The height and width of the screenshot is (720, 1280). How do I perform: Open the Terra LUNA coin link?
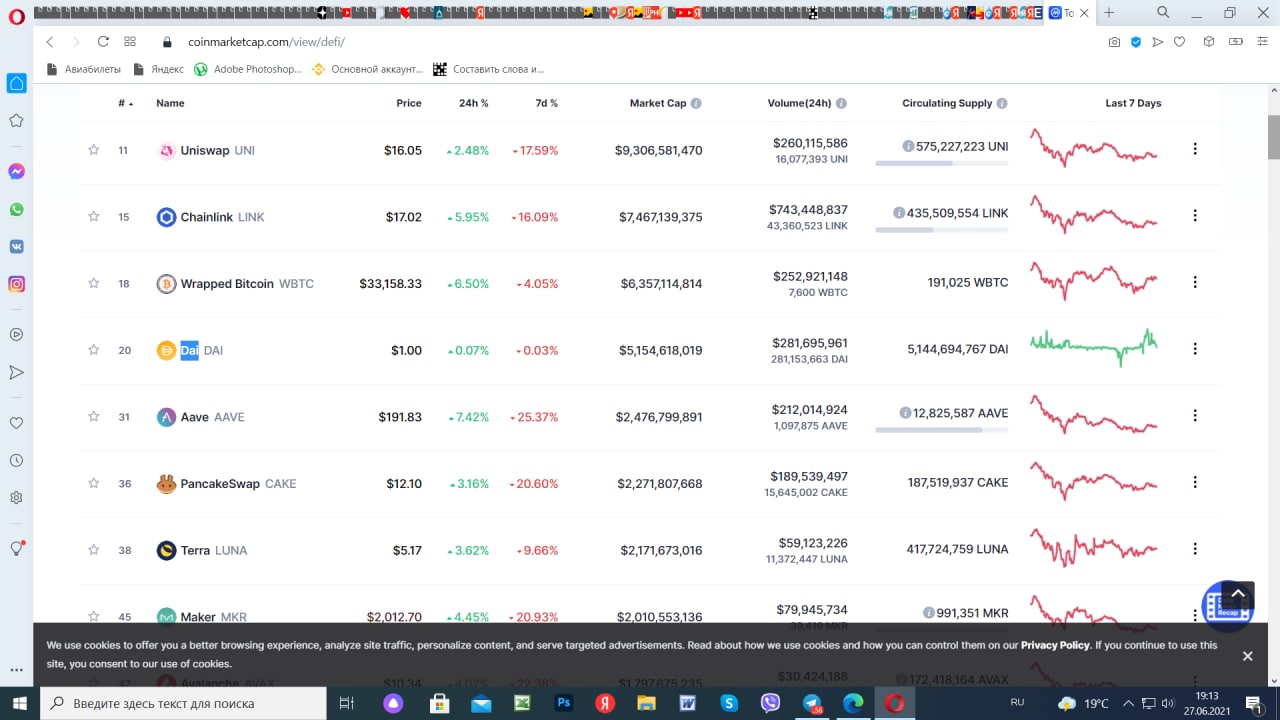click(x=202, y=550)
